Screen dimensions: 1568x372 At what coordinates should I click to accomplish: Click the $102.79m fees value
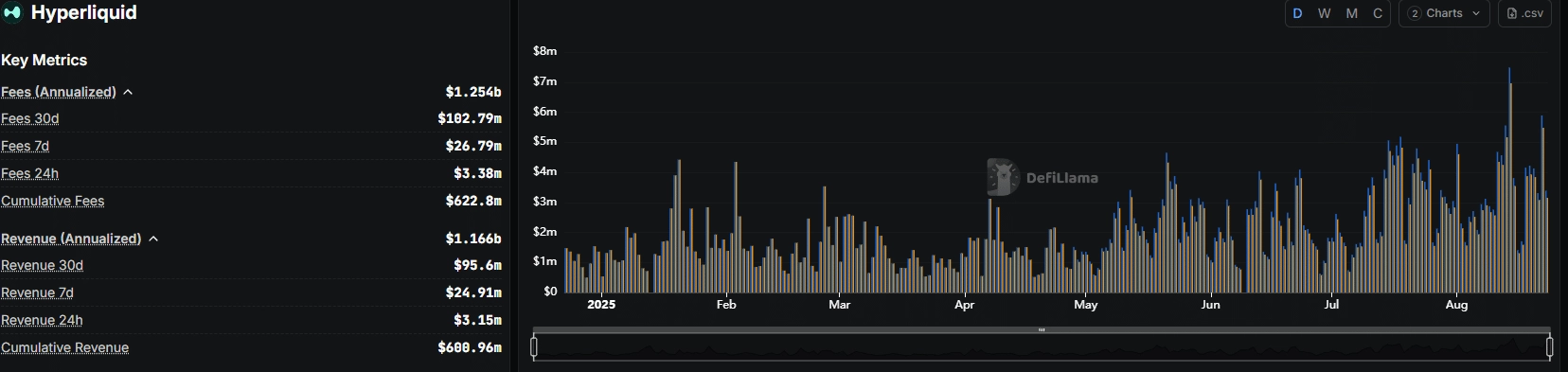470,118
